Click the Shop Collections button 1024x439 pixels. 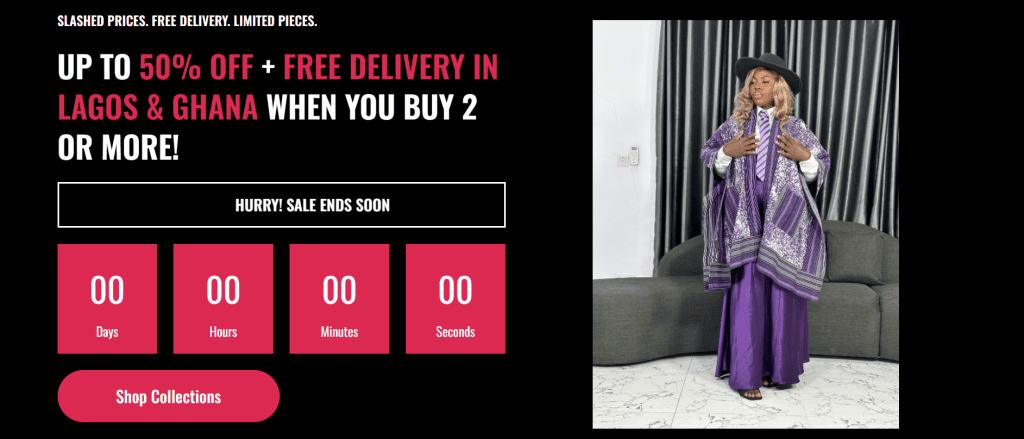tap(168, 396)
